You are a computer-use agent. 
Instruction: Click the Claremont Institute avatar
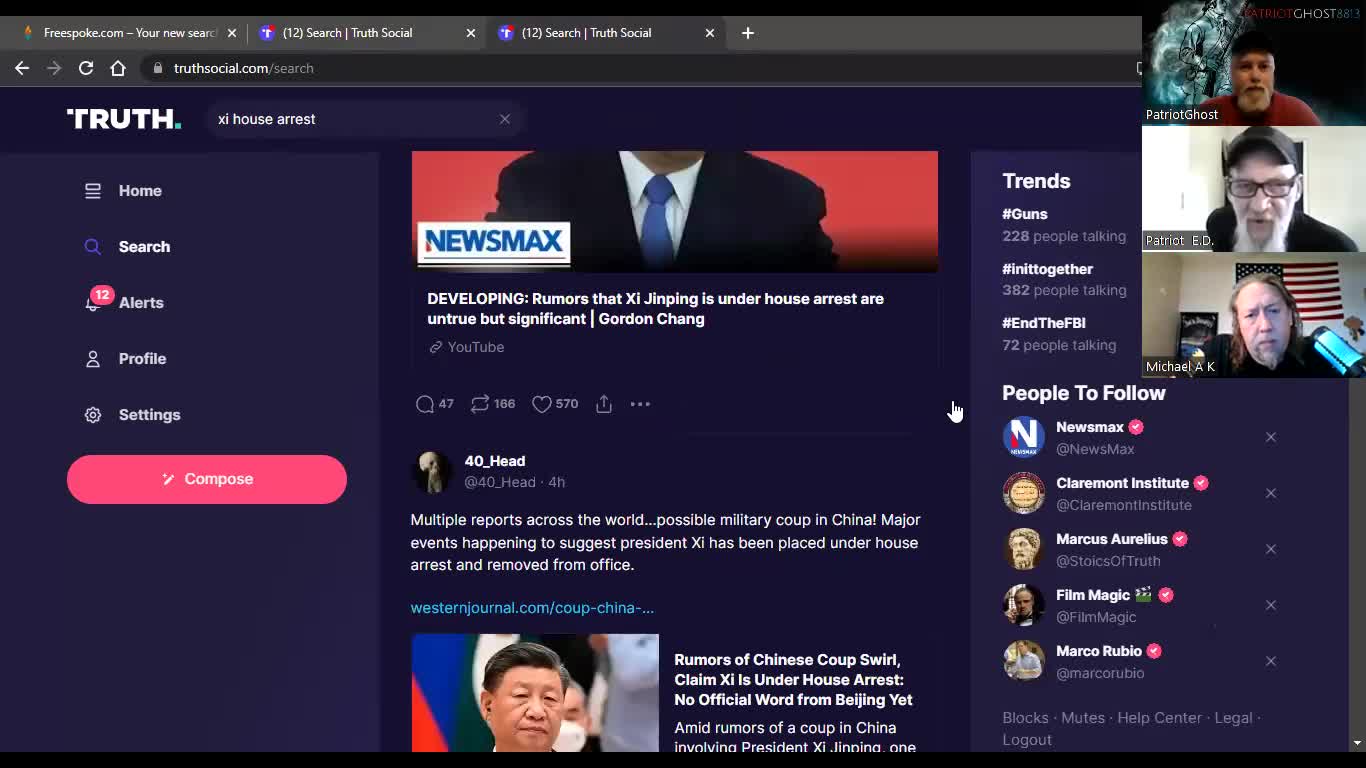tap(1024, 493)
